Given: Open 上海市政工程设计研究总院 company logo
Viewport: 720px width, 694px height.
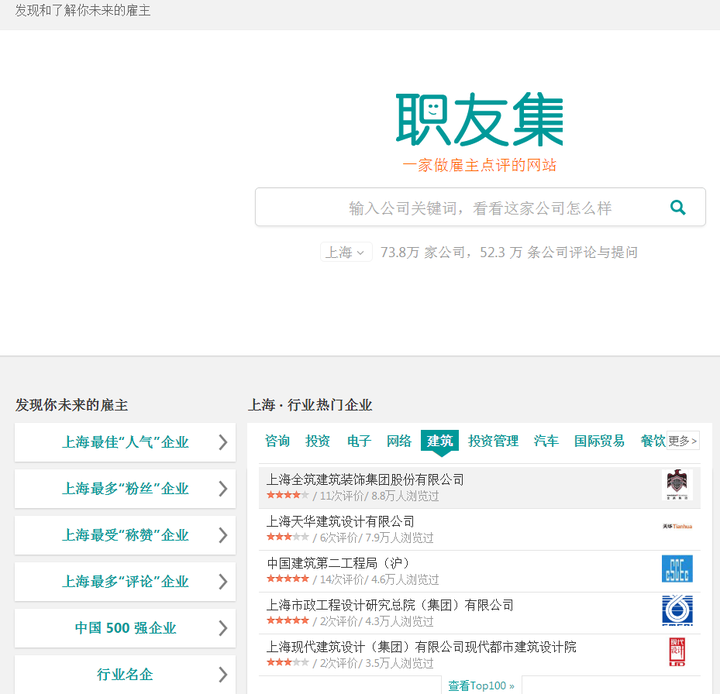Looking at the screenshot, I should click(x=677, y=610).
